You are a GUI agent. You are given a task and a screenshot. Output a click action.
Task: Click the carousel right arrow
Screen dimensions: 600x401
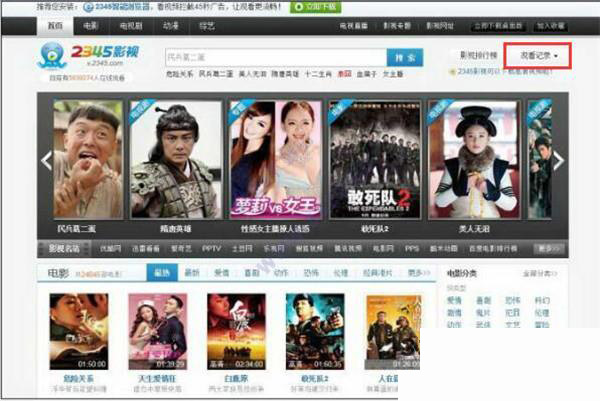pyautogui.click(x=558, y=161)
